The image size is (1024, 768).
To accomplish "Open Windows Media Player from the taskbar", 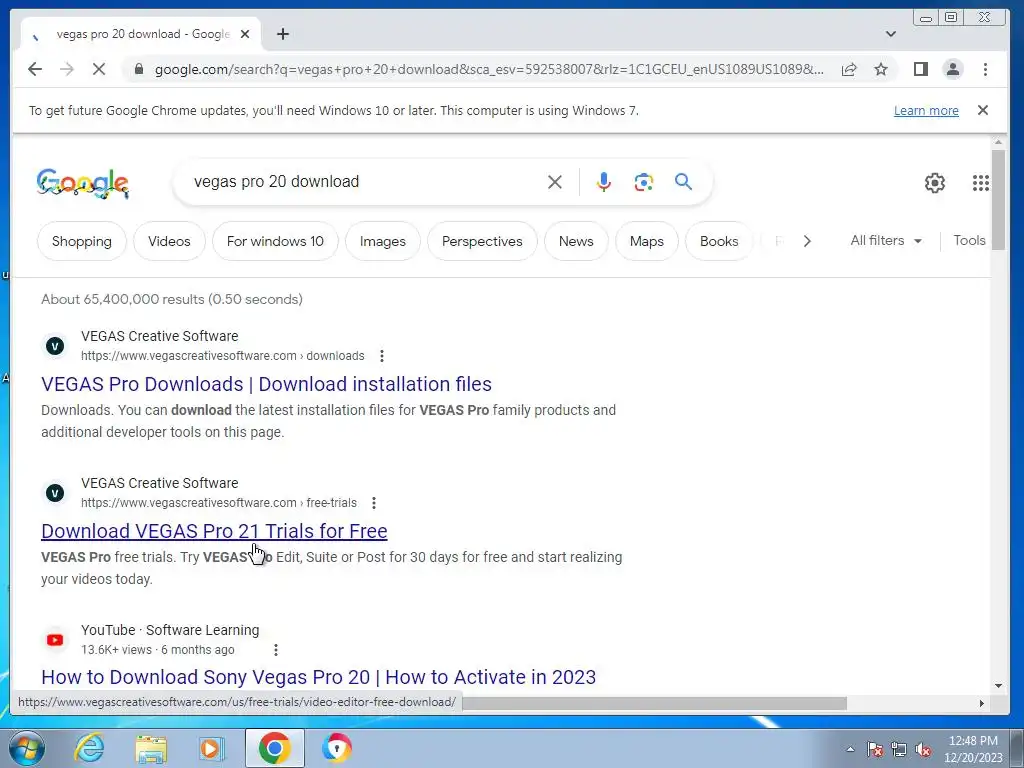I will click(x=212, y=748).
